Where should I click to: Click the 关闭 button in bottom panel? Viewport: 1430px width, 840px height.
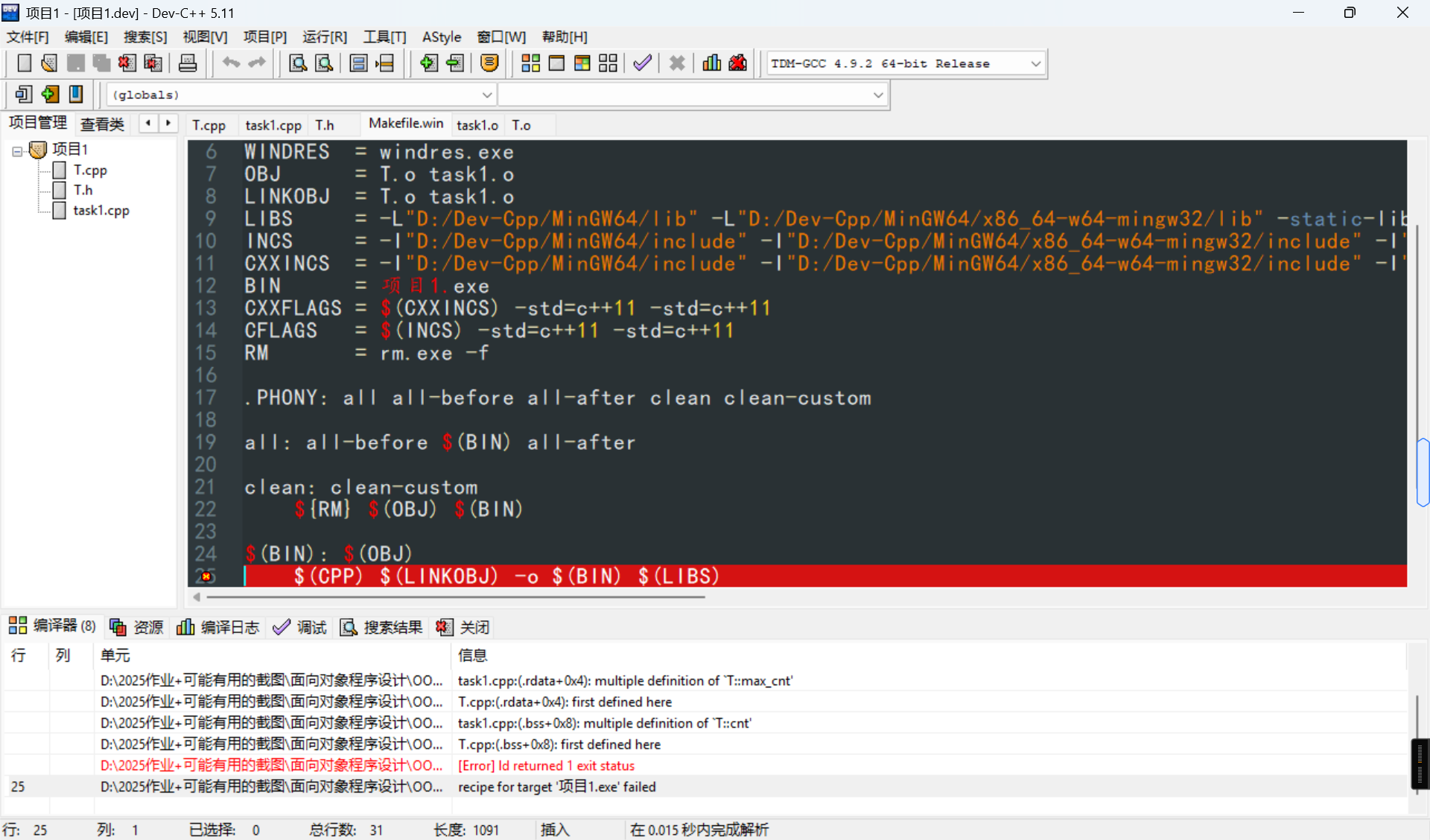463,627
